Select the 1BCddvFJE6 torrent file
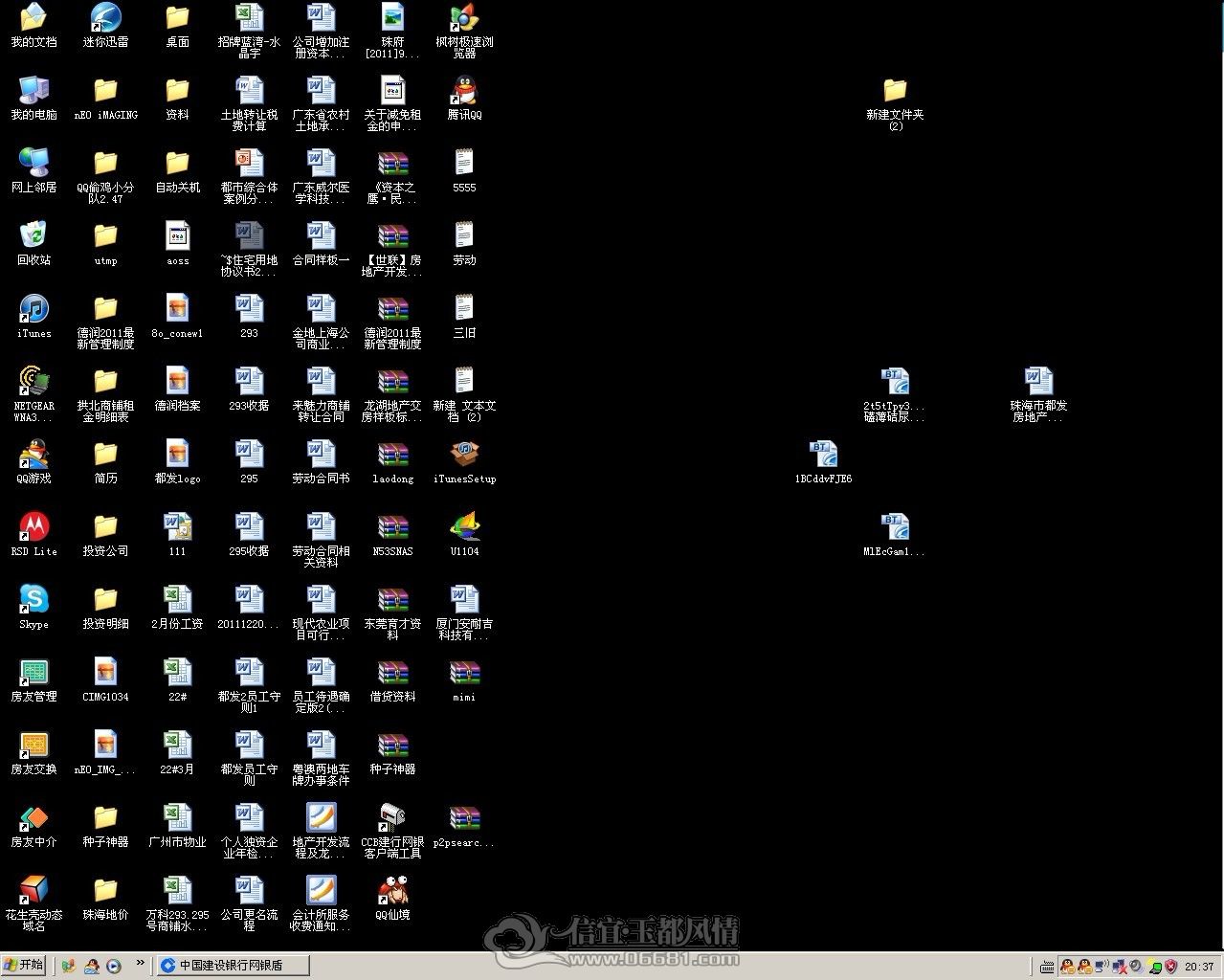 point(823,461)
